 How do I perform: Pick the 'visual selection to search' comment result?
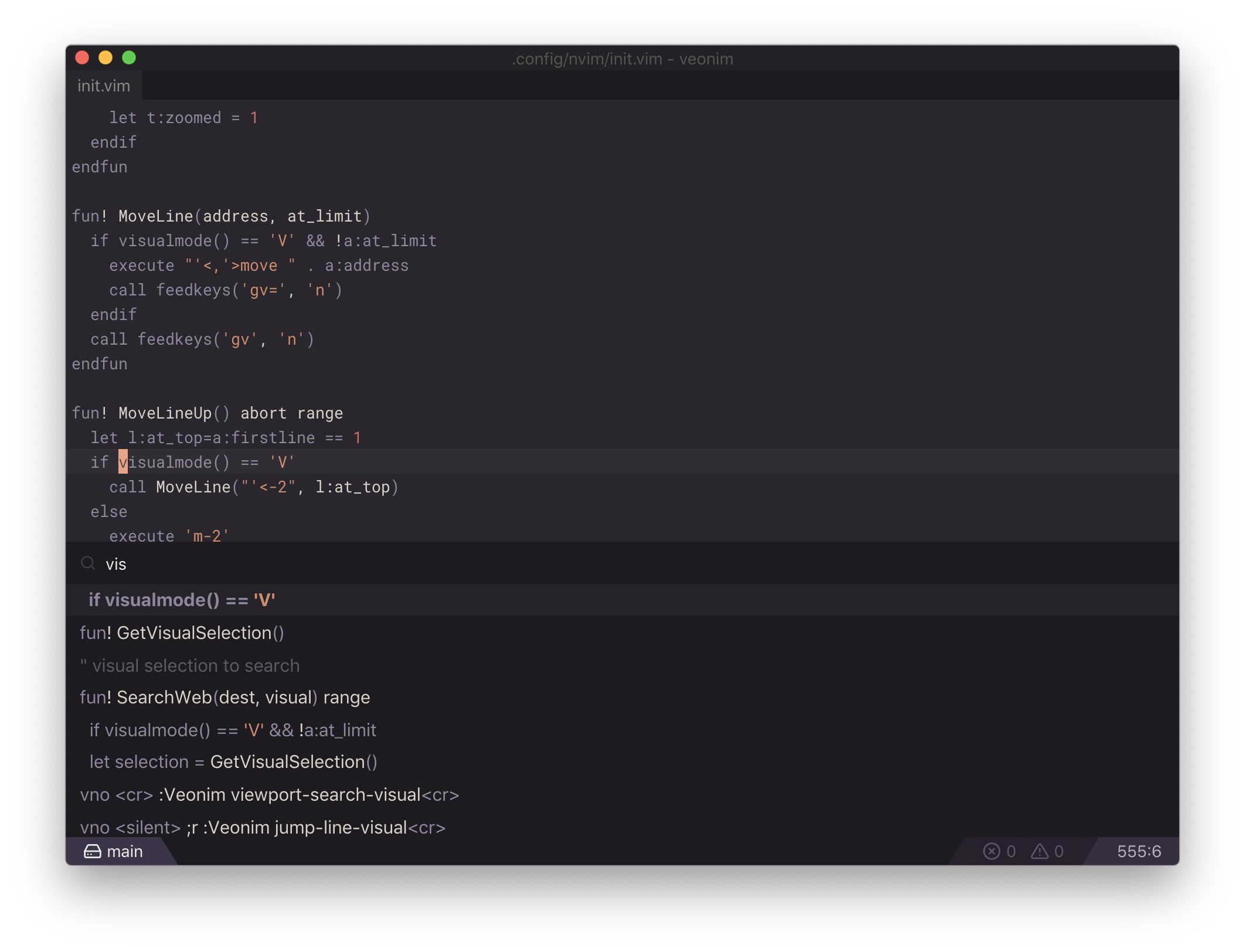tap(190, 665)
